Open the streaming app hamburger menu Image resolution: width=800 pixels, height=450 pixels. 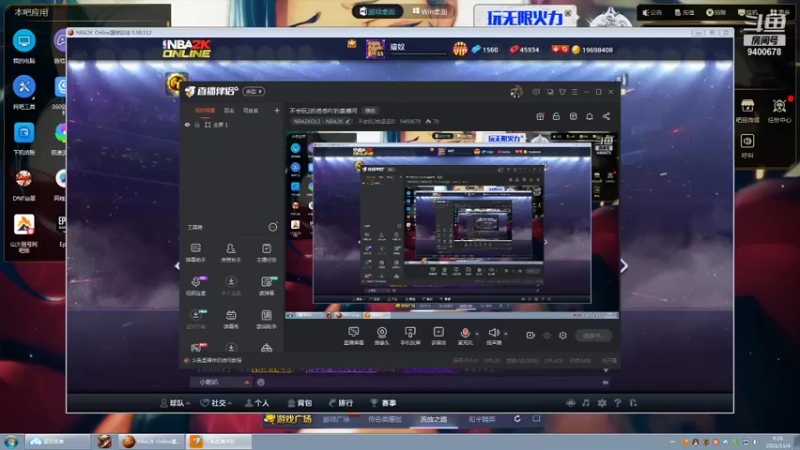tap(574, 92)
